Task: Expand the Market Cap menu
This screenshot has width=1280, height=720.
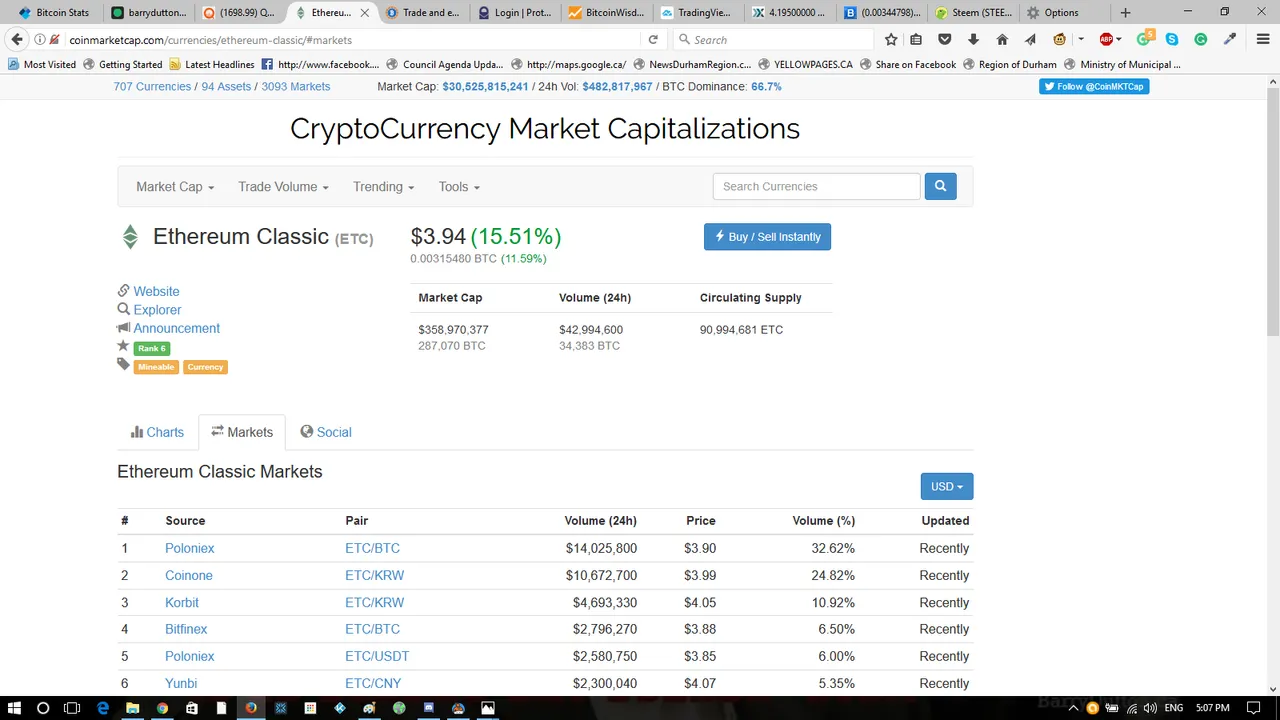Action: click(176, 187)
